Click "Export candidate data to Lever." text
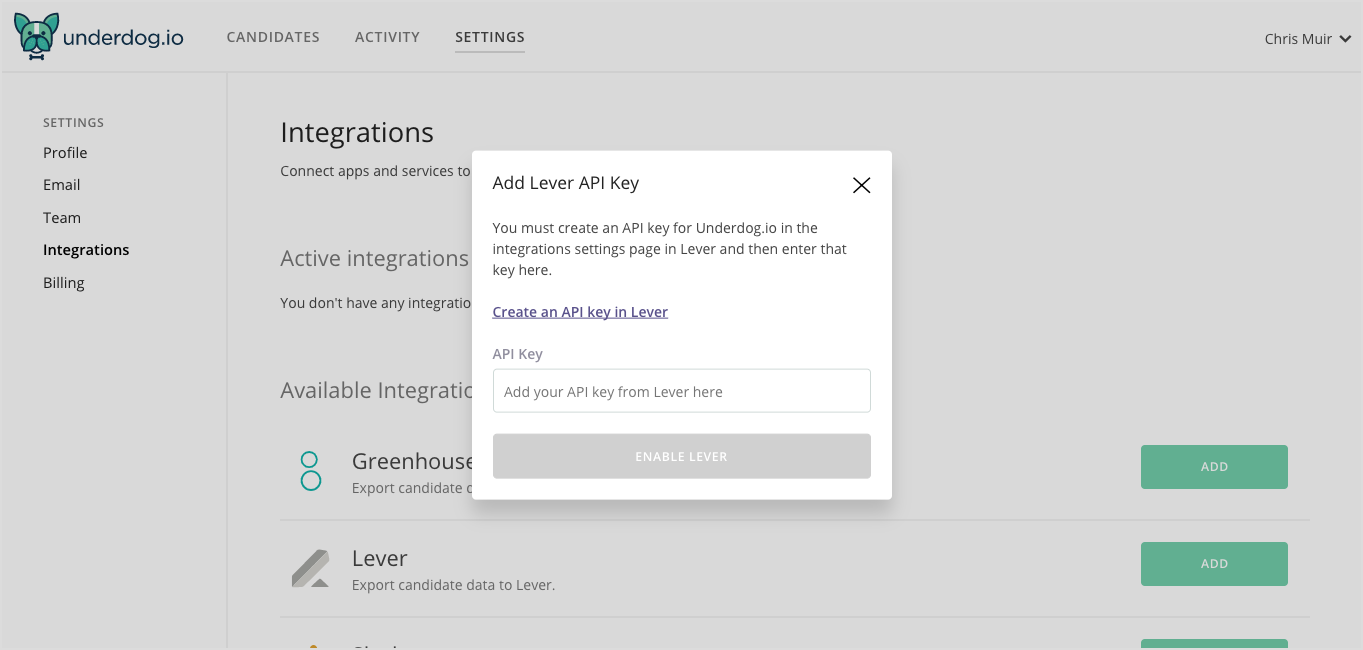1363x650 pixels. [453, 585]
